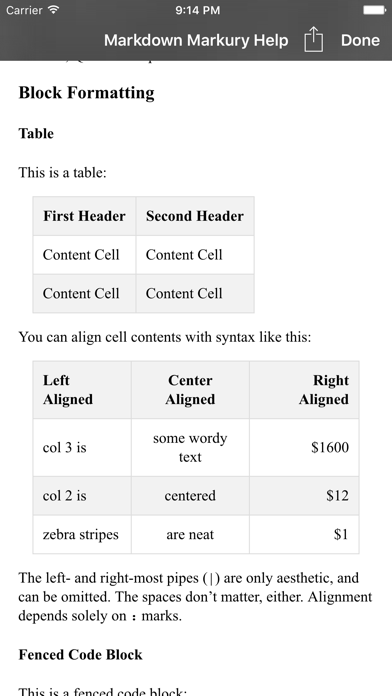Tap the 'zebra stripes' cell
Image resolution: width=392 pixels, height=696 pixels.
tap(82, 534)
